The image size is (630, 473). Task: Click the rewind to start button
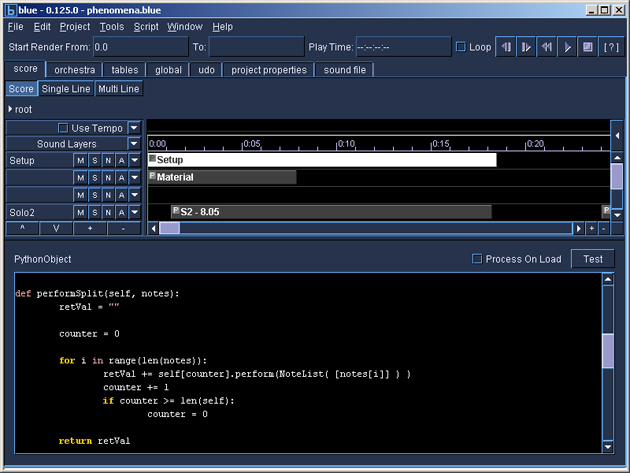(x=546, y=47)
